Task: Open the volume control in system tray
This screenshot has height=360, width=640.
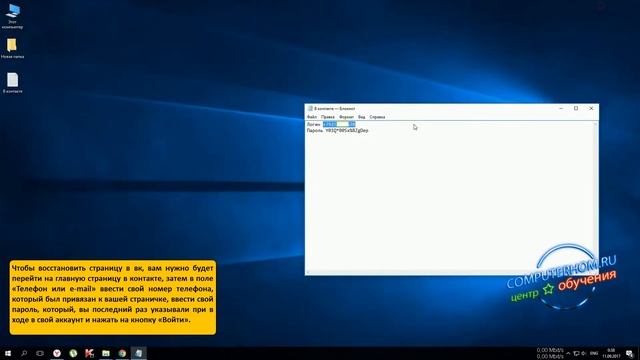Action: point(583,353)
